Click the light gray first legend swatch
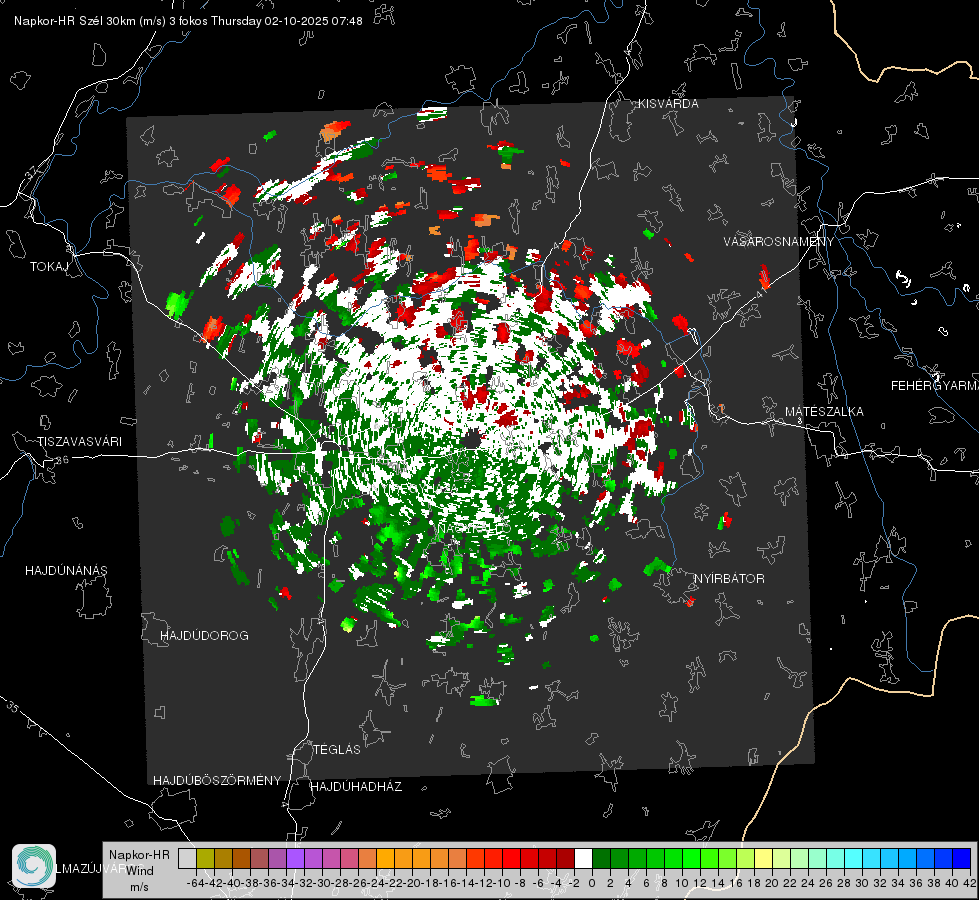The image size is (979, 900). pos(187,858)
